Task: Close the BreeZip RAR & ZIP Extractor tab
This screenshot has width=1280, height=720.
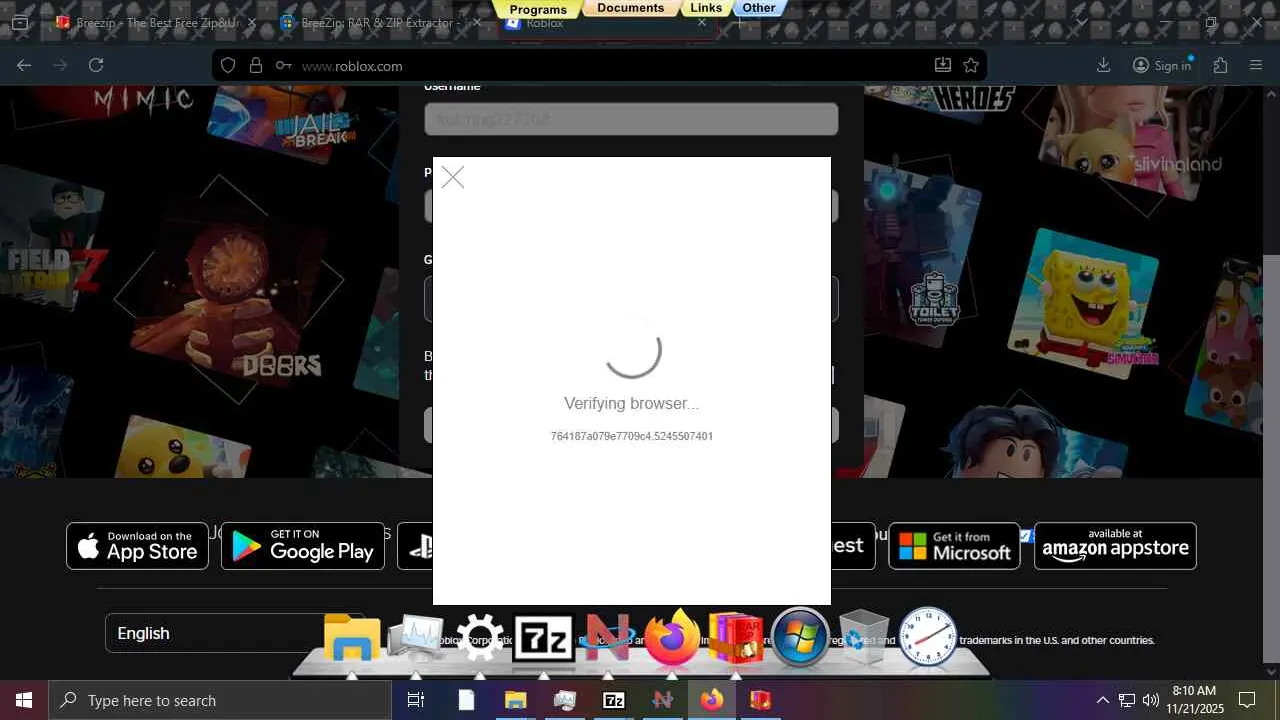Action: pyautogui.click(x=477, y=22)
